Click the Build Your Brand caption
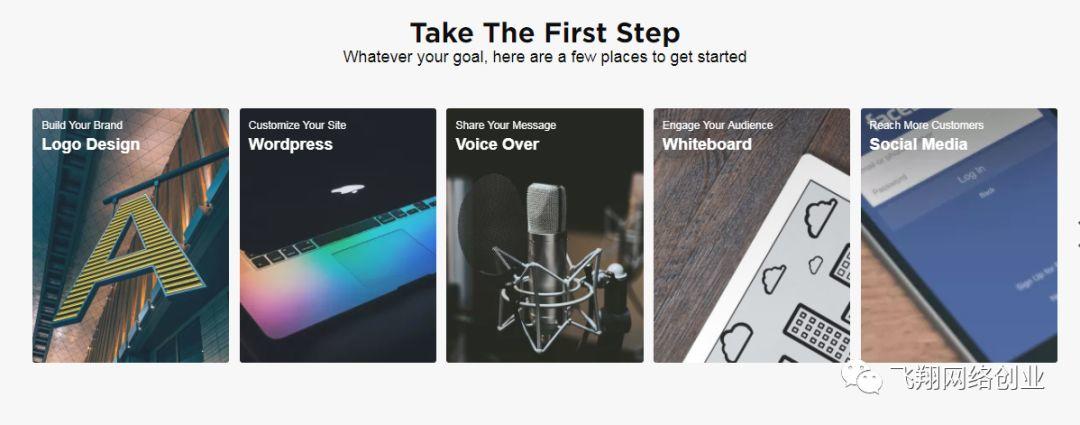 tap(82, 125)
